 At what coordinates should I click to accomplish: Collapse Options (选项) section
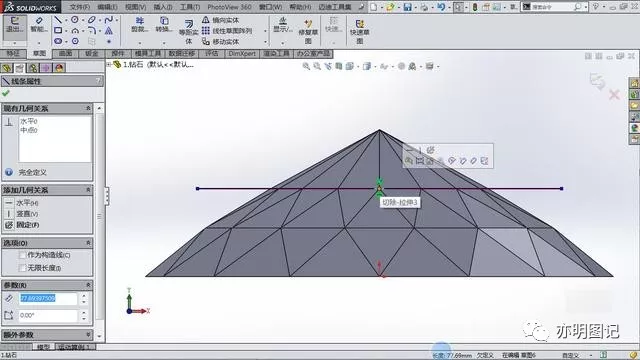(x=88, y=243)
